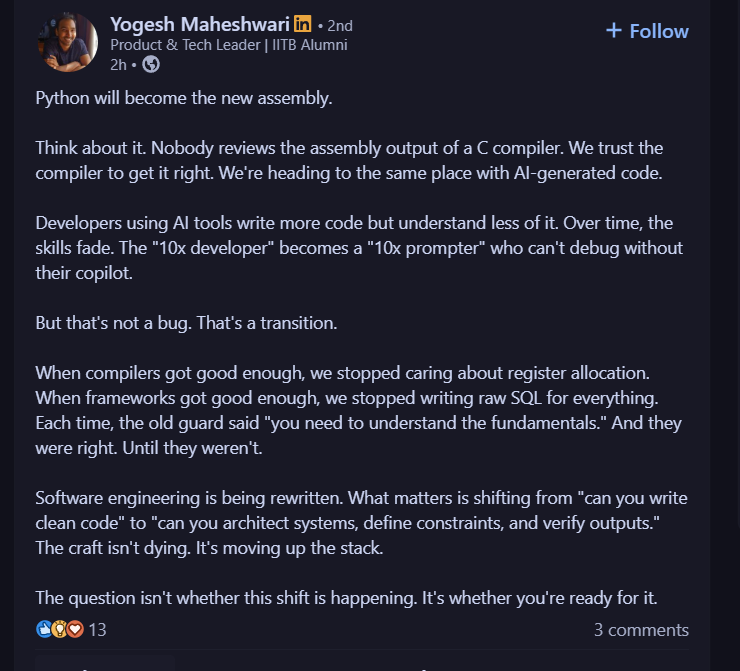Screen dimensions: 740x671
Task: Click the plus icon beside Follow
Action: [x=614, y=31]
